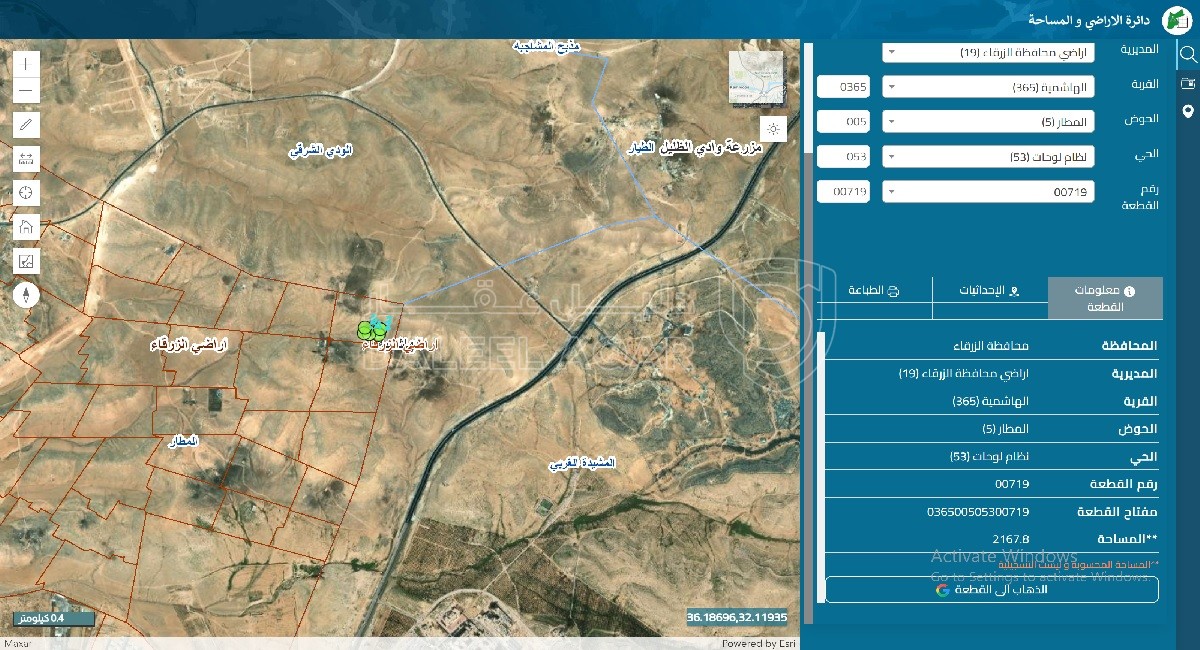
Task: Expand the basin dropdown المطار (5)
Action: (x=988, y=122)
